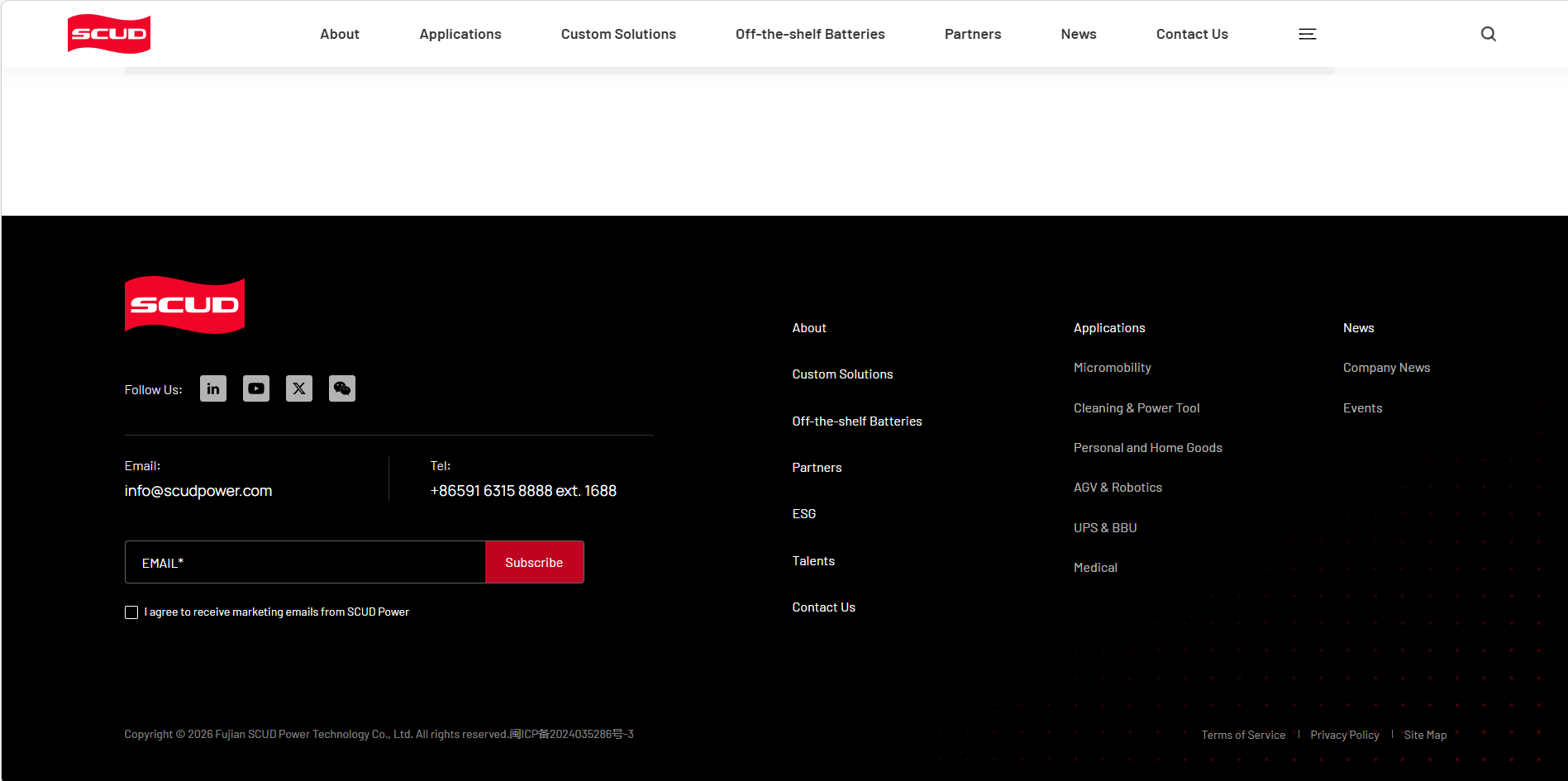Open the Privacy Policy link
Screen dimensions: 1568x781
(x=1345, y=735)
